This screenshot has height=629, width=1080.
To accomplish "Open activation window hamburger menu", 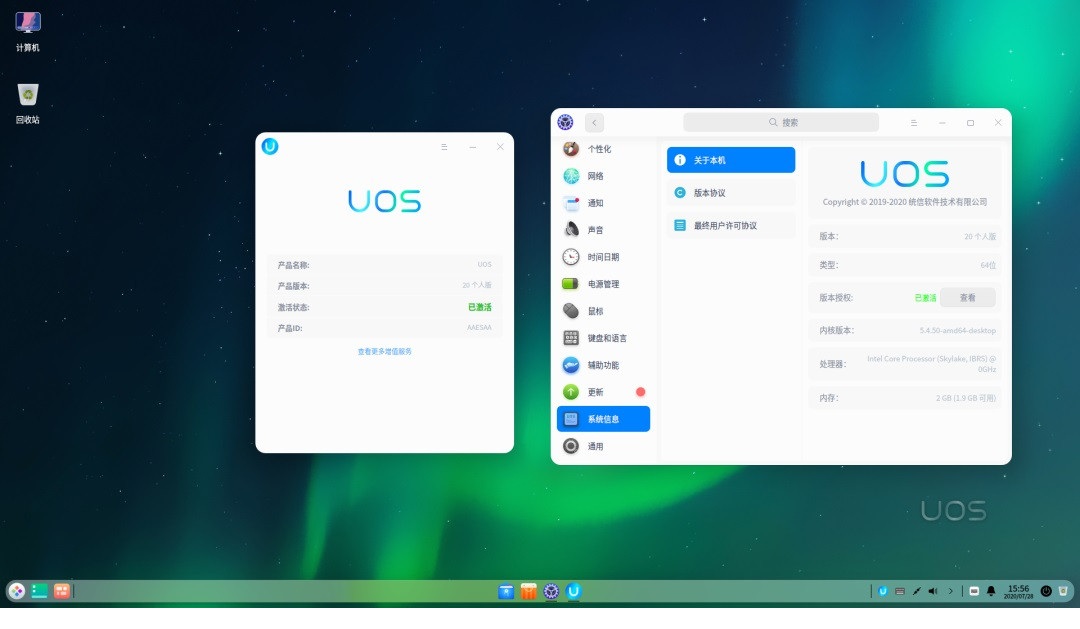I will [444, 147].
